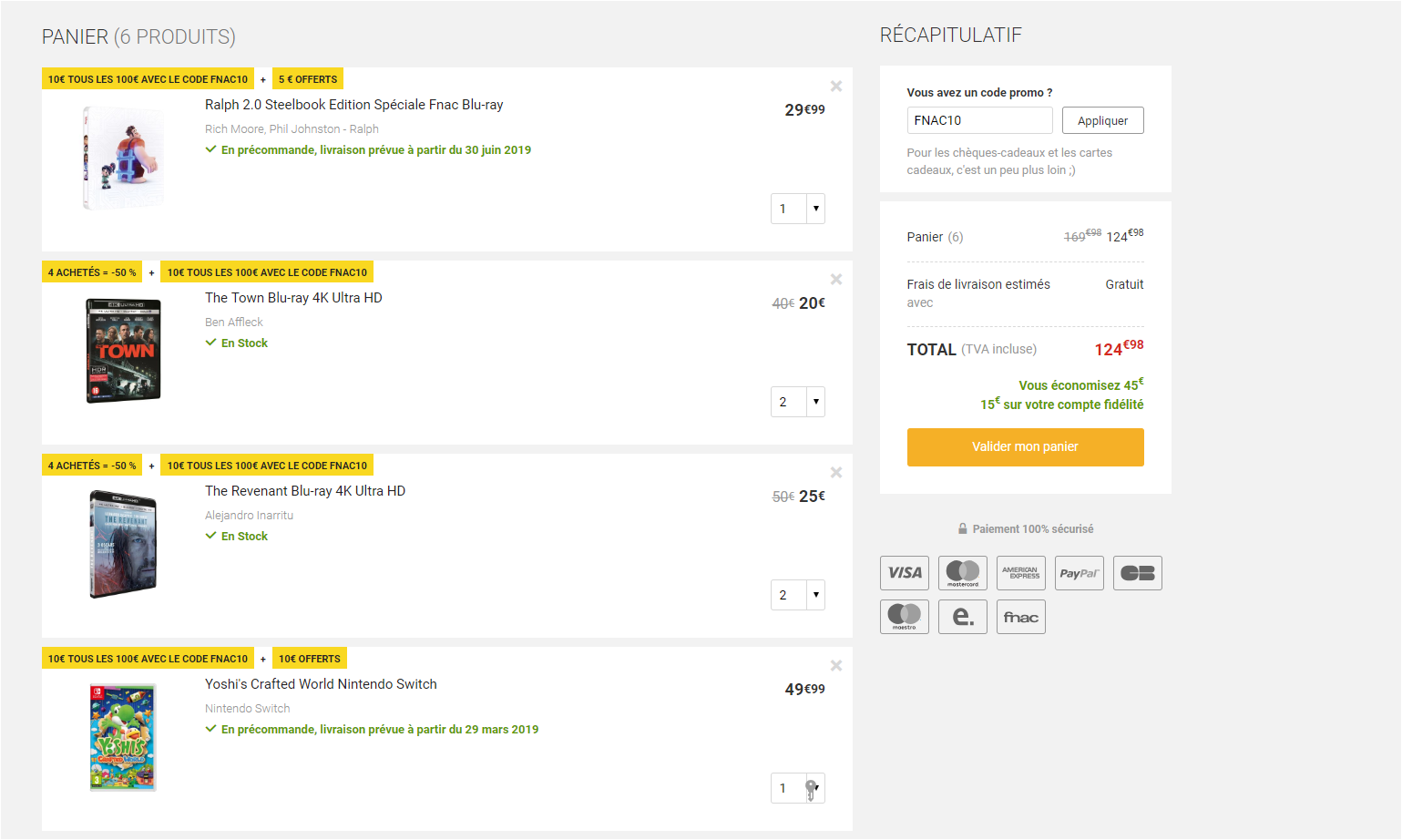
Task: Click Valider mon panier button
Action: coord(1025,447)
